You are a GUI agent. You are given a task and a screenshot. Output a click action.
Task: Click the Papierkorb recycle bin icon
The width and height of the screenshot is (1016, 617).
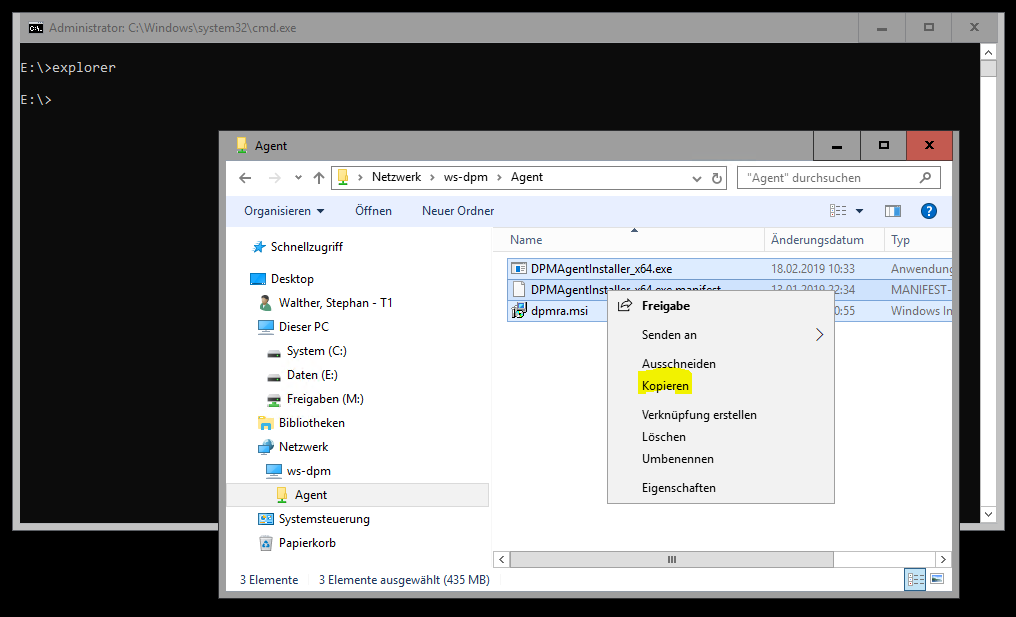point(266,543)
